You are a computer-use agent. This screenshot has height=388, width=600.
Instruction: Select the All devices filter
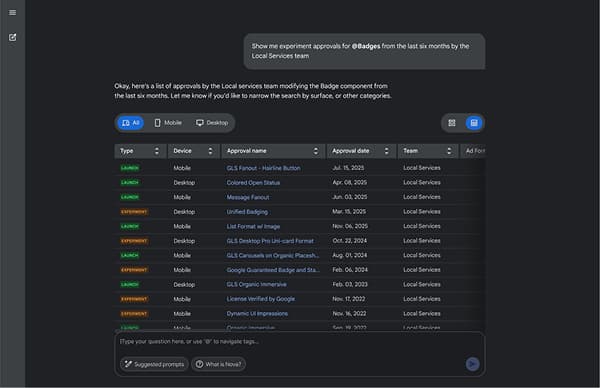click(130, 123)
